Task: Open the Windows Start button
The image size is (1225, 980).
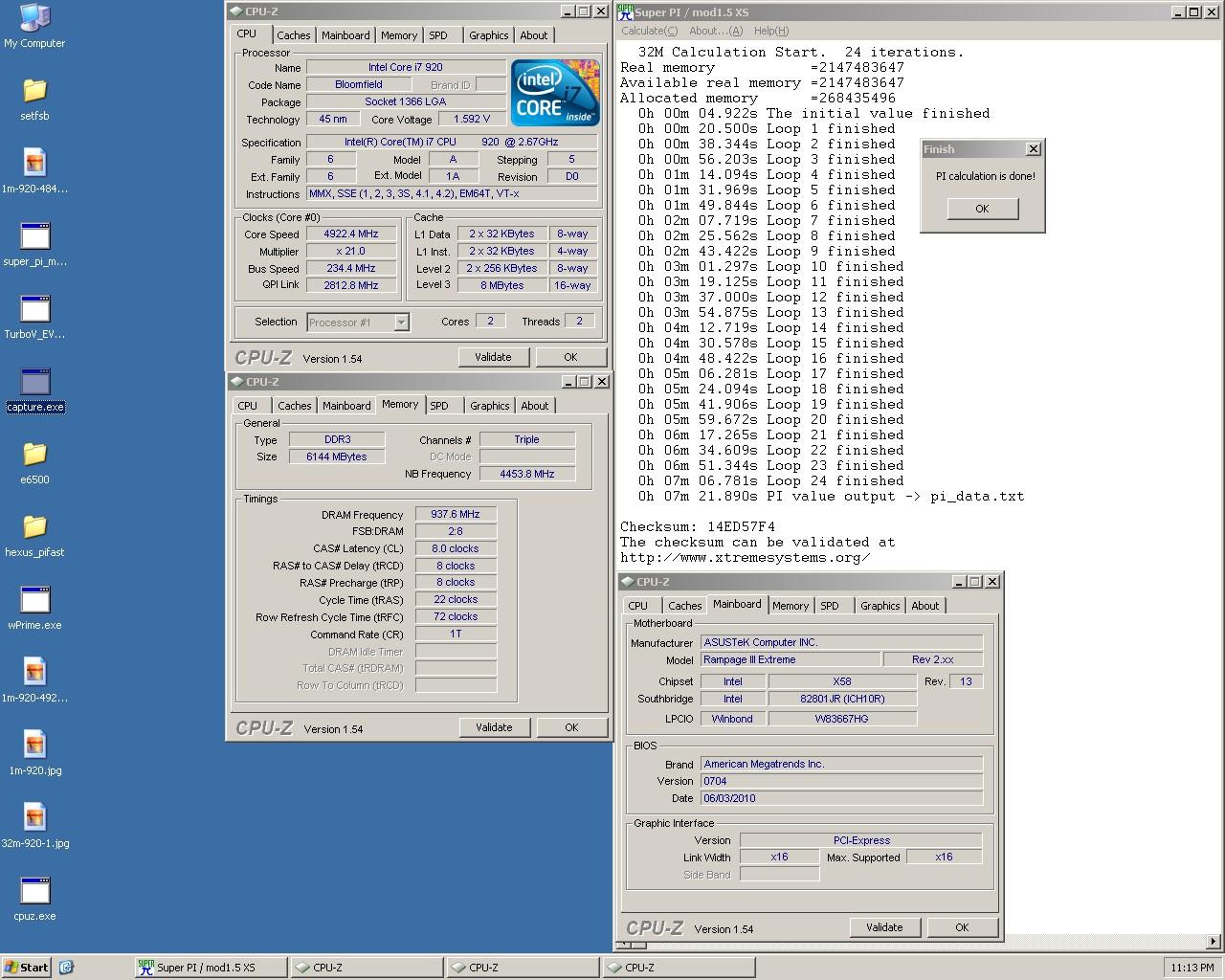Action: (x=26, y=968)
